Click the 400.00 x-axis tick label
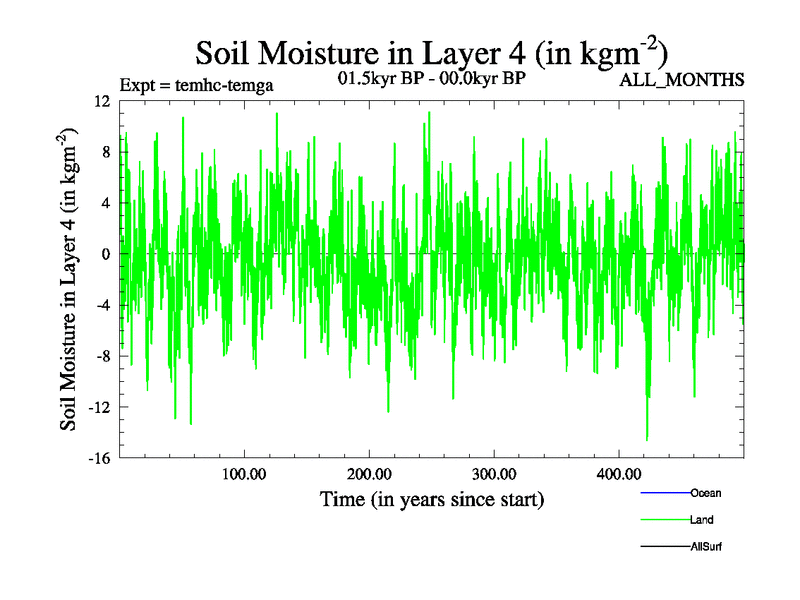The image size is (800, 600). coord(618,474)
